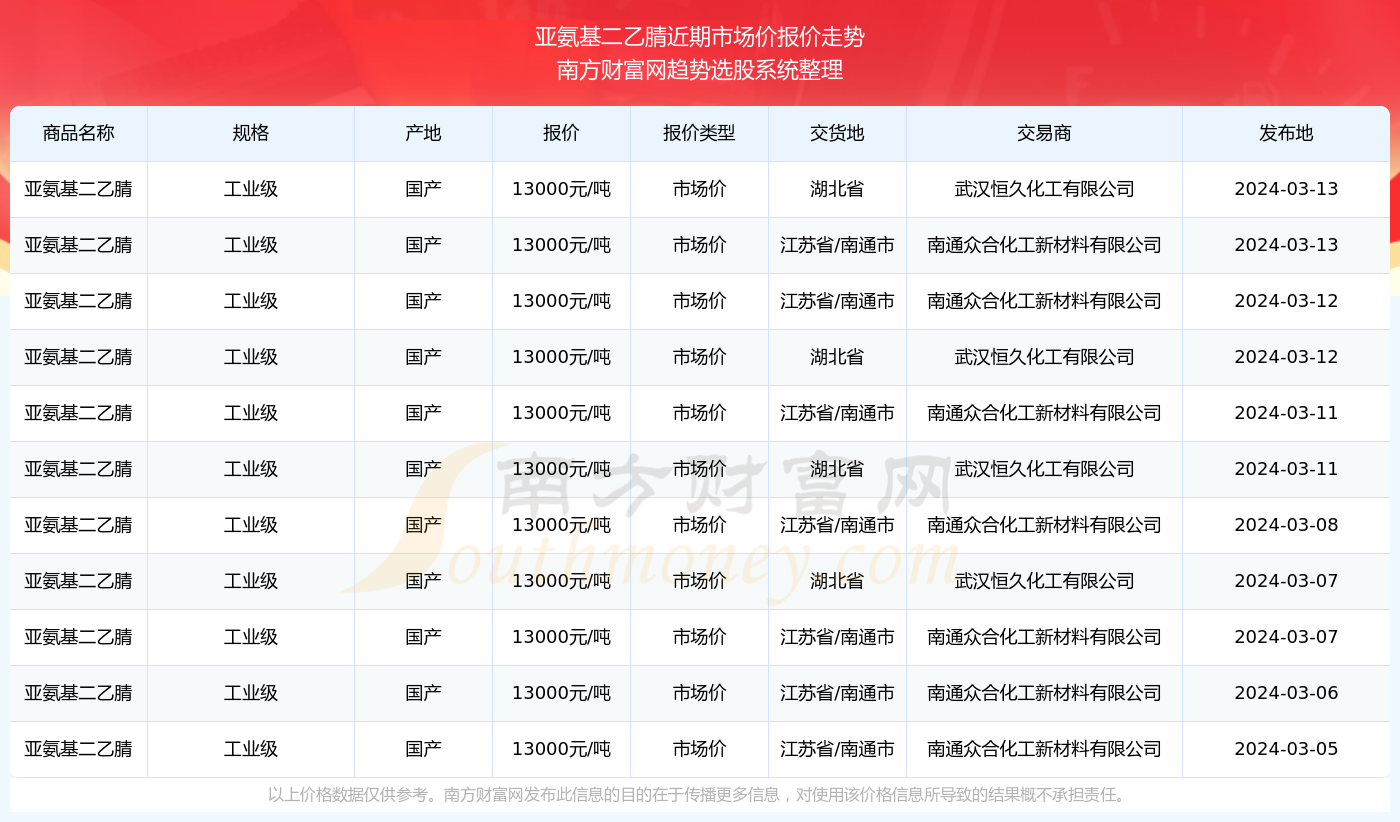Click 国产 in the 2024-03-05 row
The height and width of the screenshot is (822, 1400).
coord(423,749)
